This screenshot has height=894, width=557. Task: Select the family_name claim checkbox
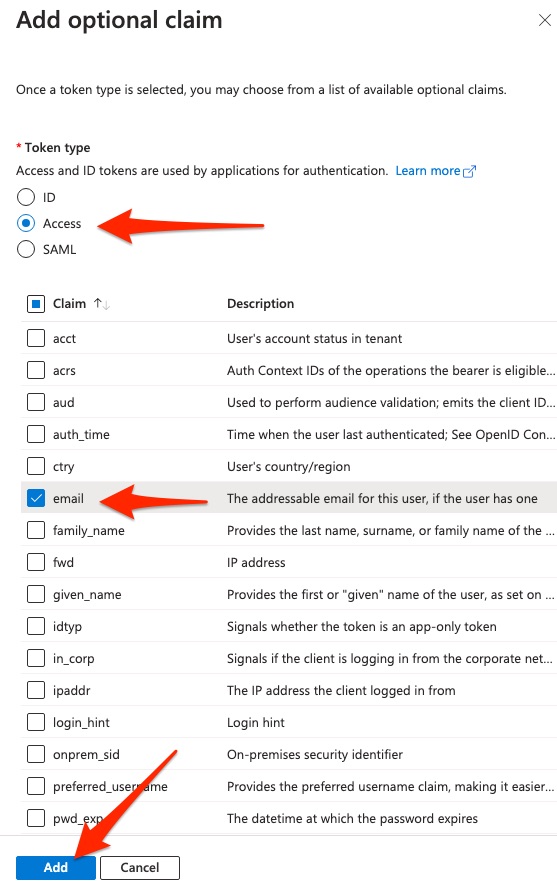(36, 530)
